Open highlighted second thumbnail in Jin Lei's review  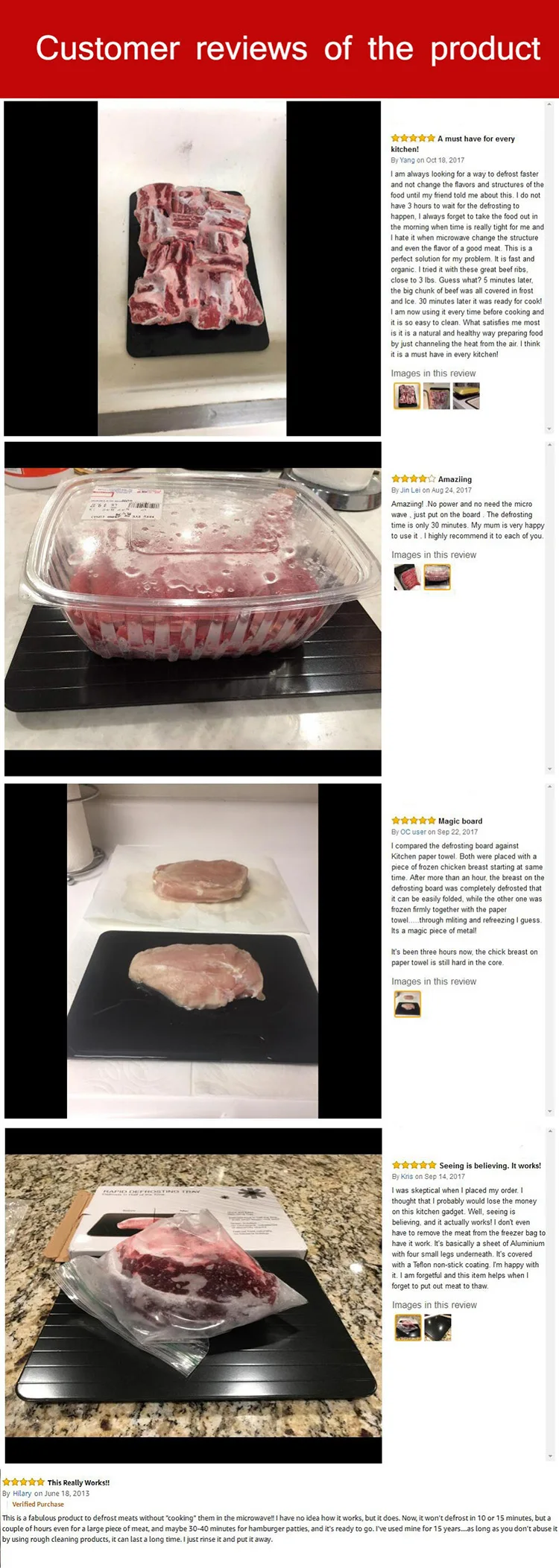click(438, 578)
